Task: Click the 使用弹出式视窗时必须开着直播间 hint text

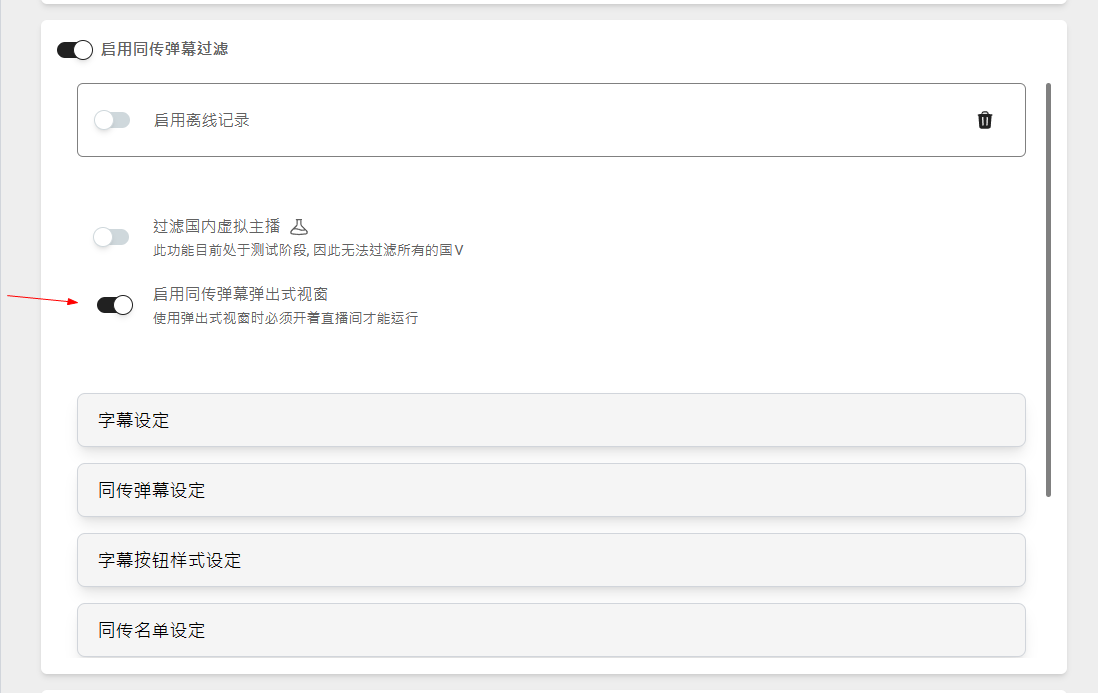Action: pyautogui.click(x=285, y=318)
